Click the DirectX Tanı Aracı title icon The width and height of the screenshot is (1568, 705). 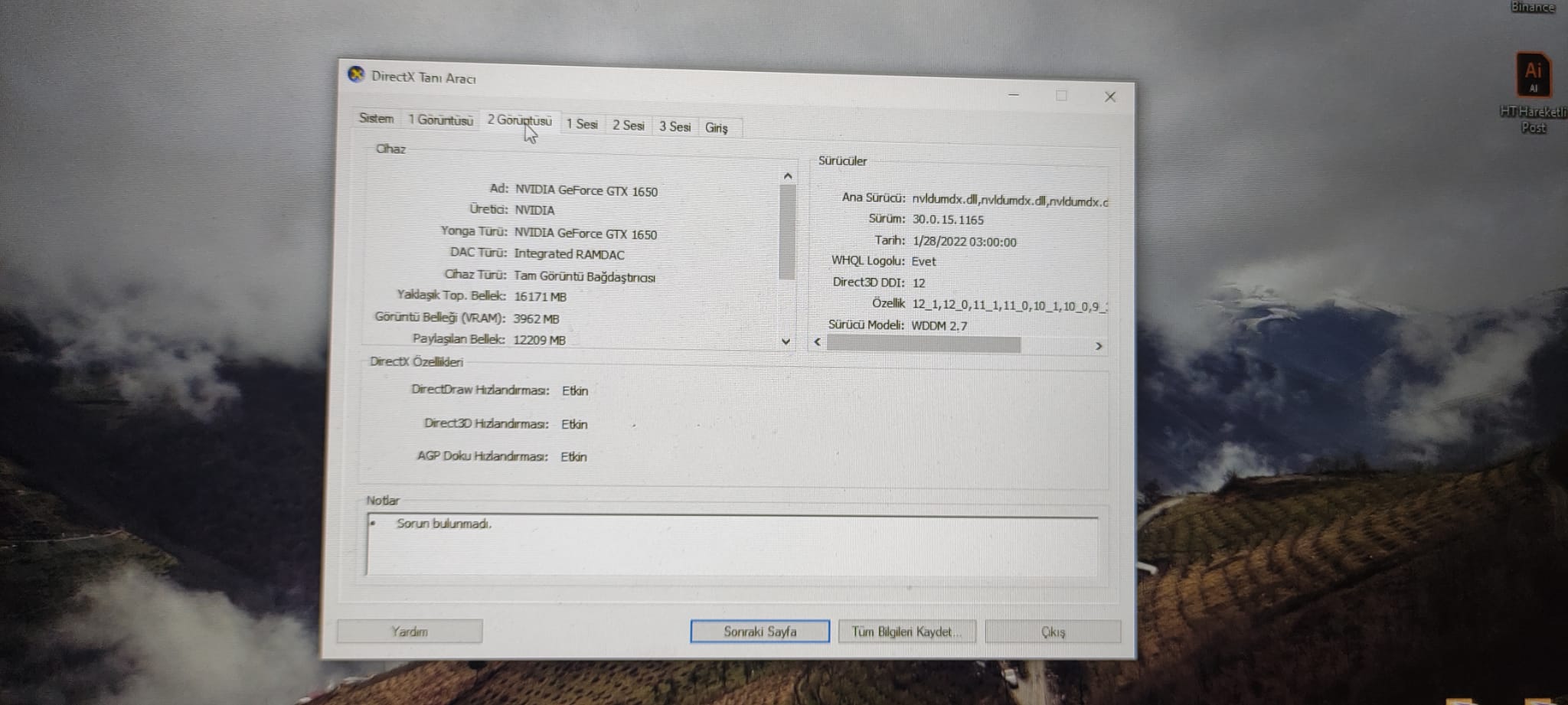tap(356, 74)
